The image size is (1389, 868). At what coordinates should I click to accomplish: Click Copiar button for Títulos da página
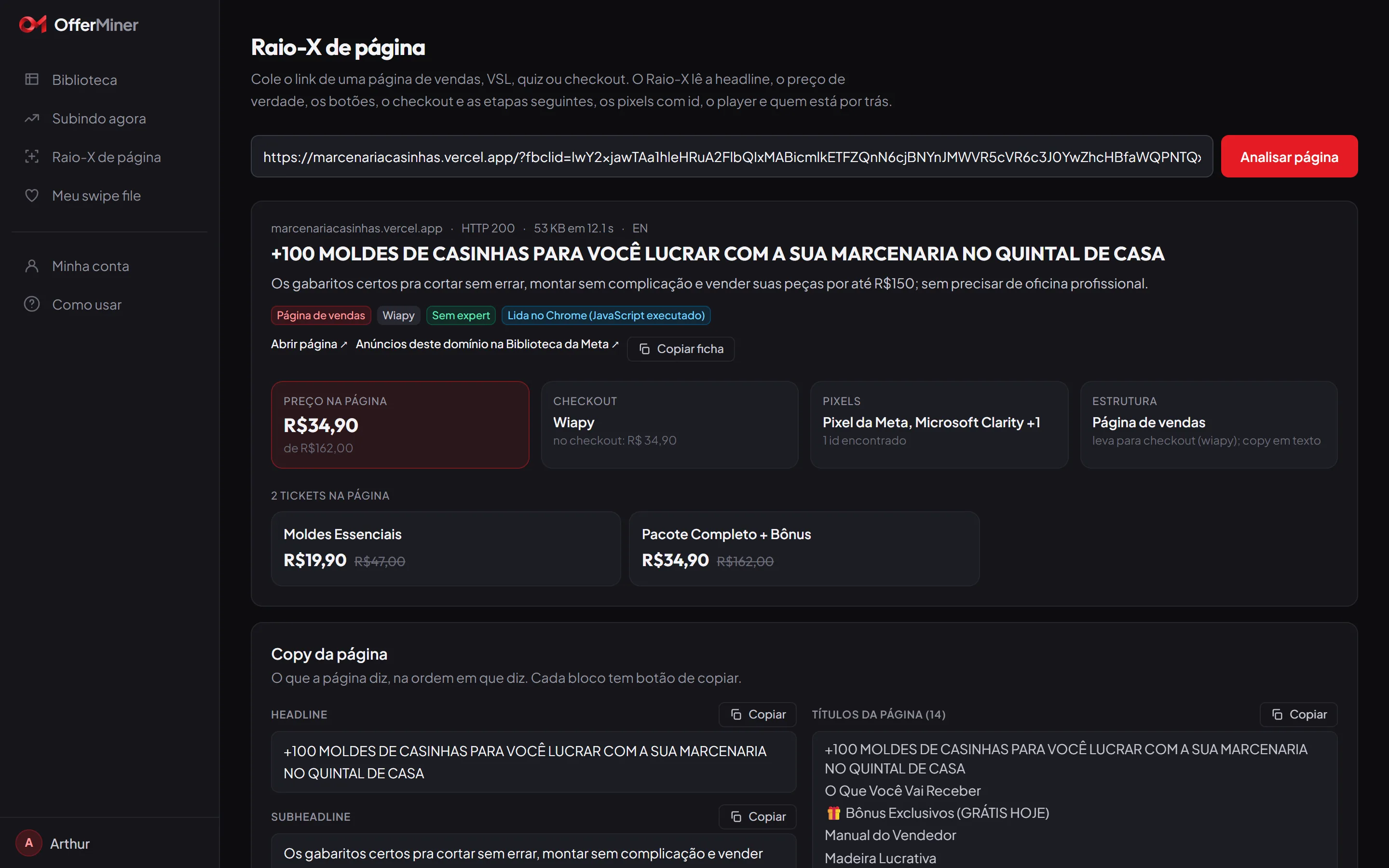coord(1298,714)
